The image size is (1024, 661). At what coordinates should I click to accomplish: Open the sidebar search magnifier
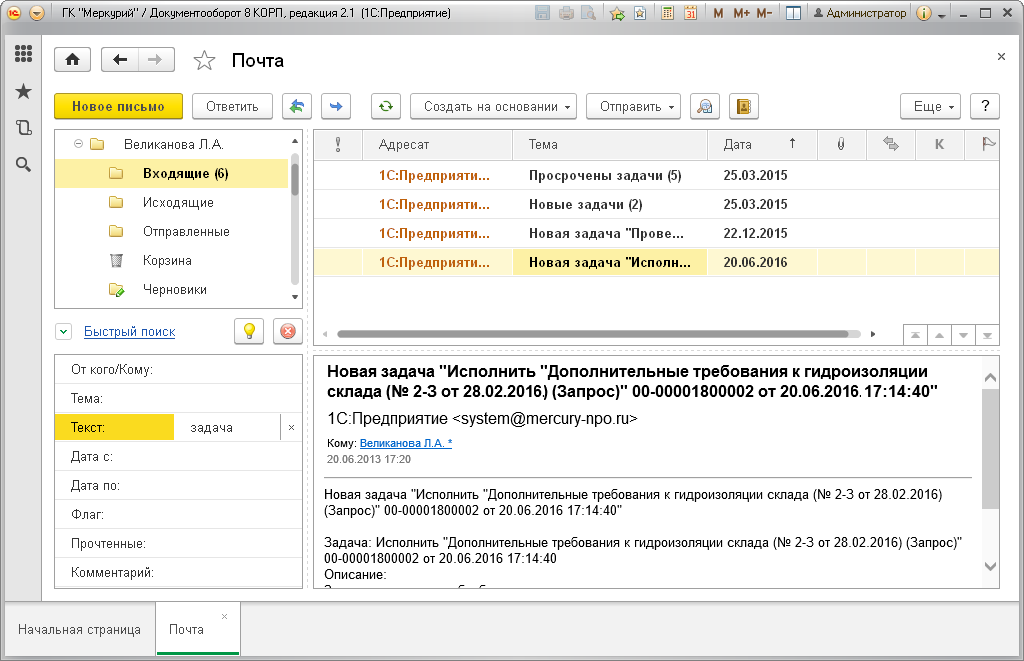[x=24, y=165]
